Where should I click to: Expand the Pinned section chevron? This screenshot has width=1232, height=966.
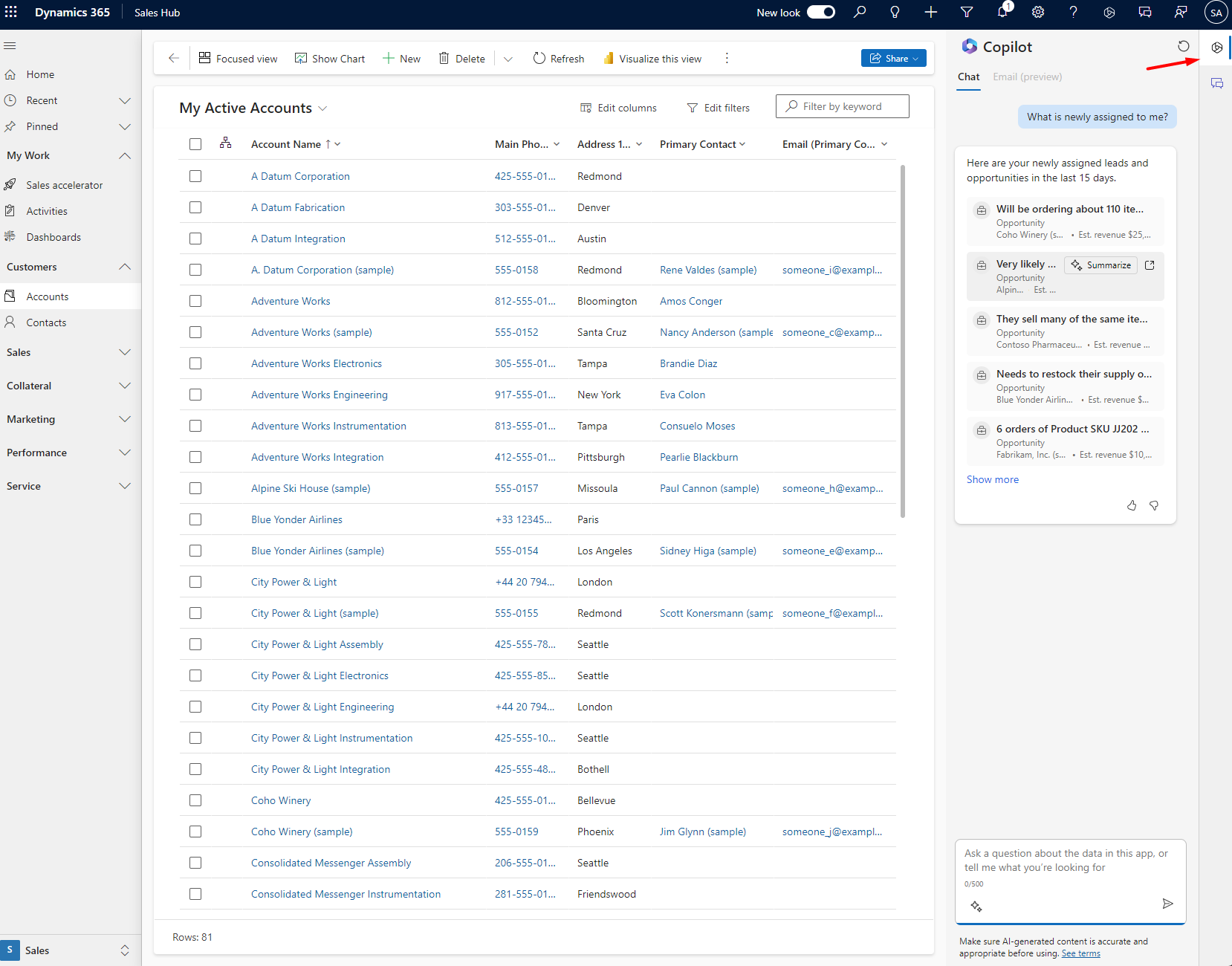(125, 126)
